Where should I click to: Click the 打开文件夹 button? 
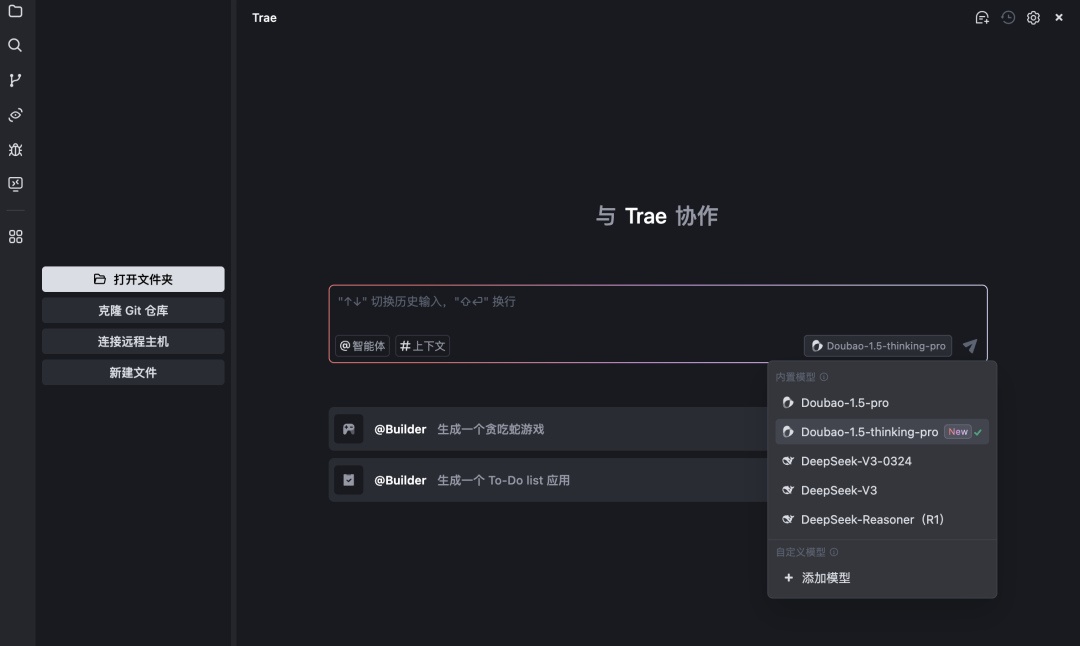tap(133, 280)
